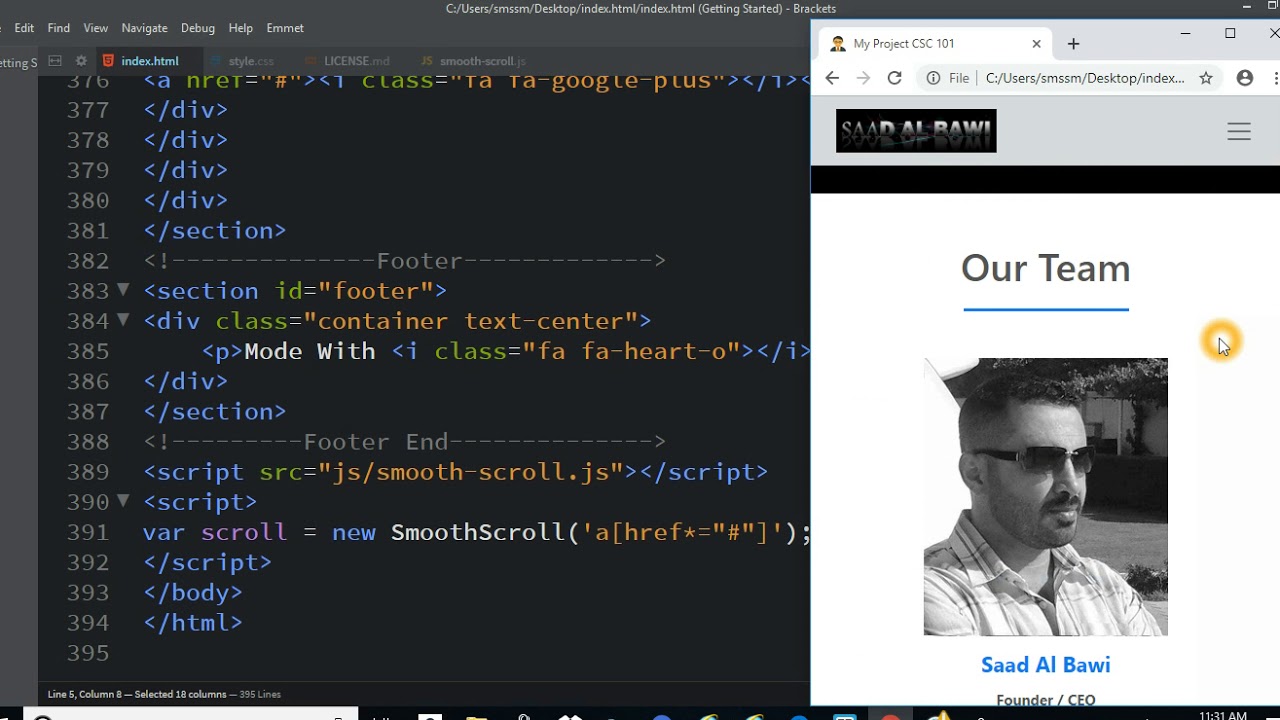
Task: Click line number 380 in the gutter
Action: (x=88, y=200)
